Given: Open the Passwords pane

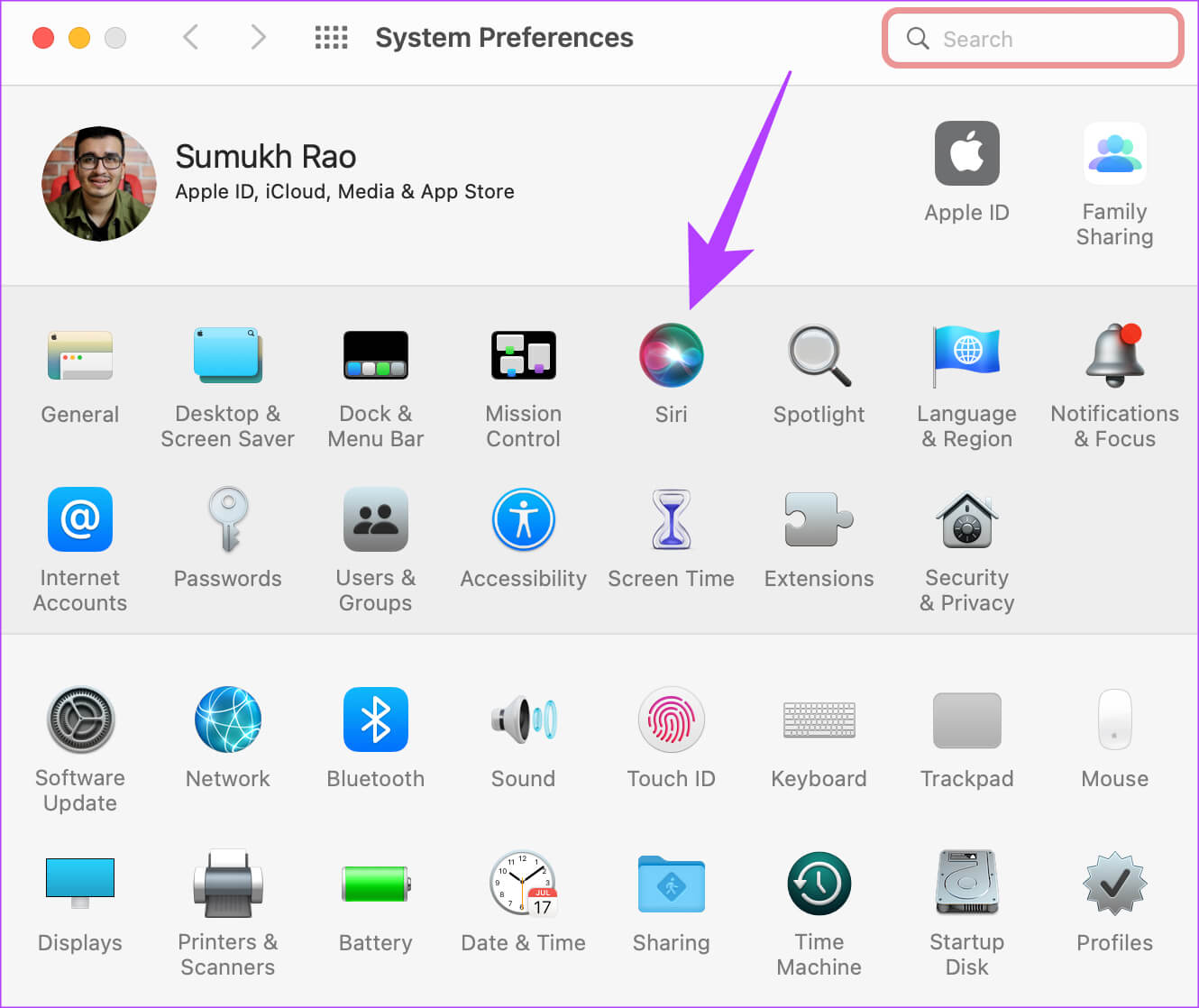Looking at the screenshot, I should point(228,519).
